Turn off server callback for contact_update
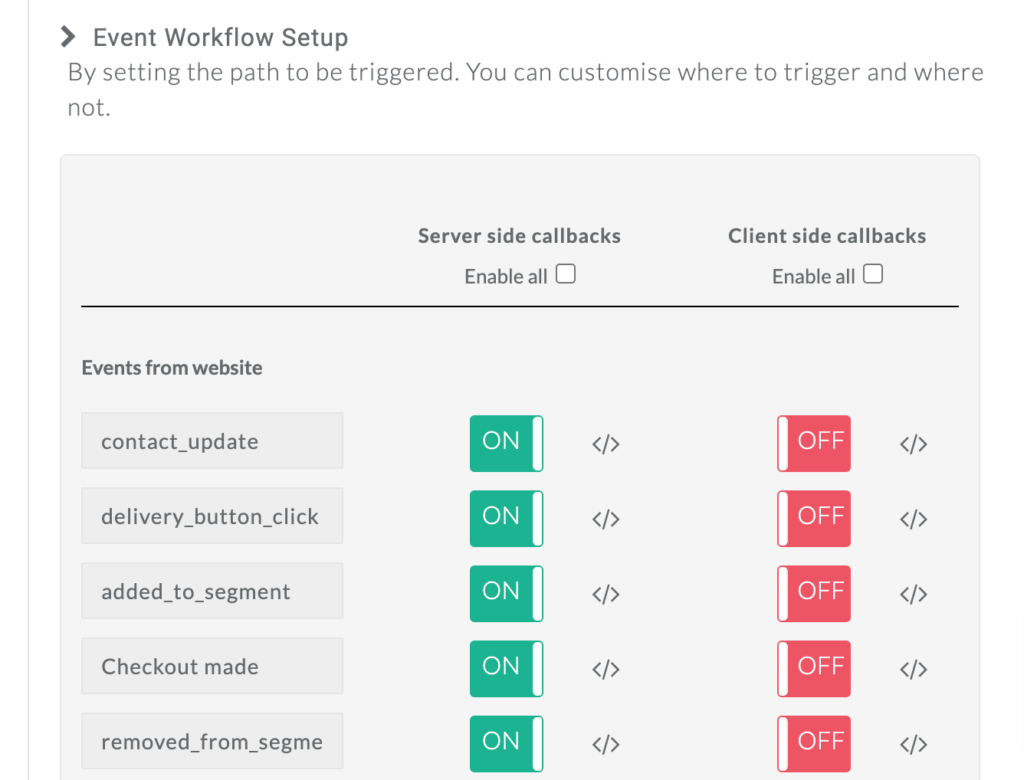 pyautogui.click(x=506, y=443)
